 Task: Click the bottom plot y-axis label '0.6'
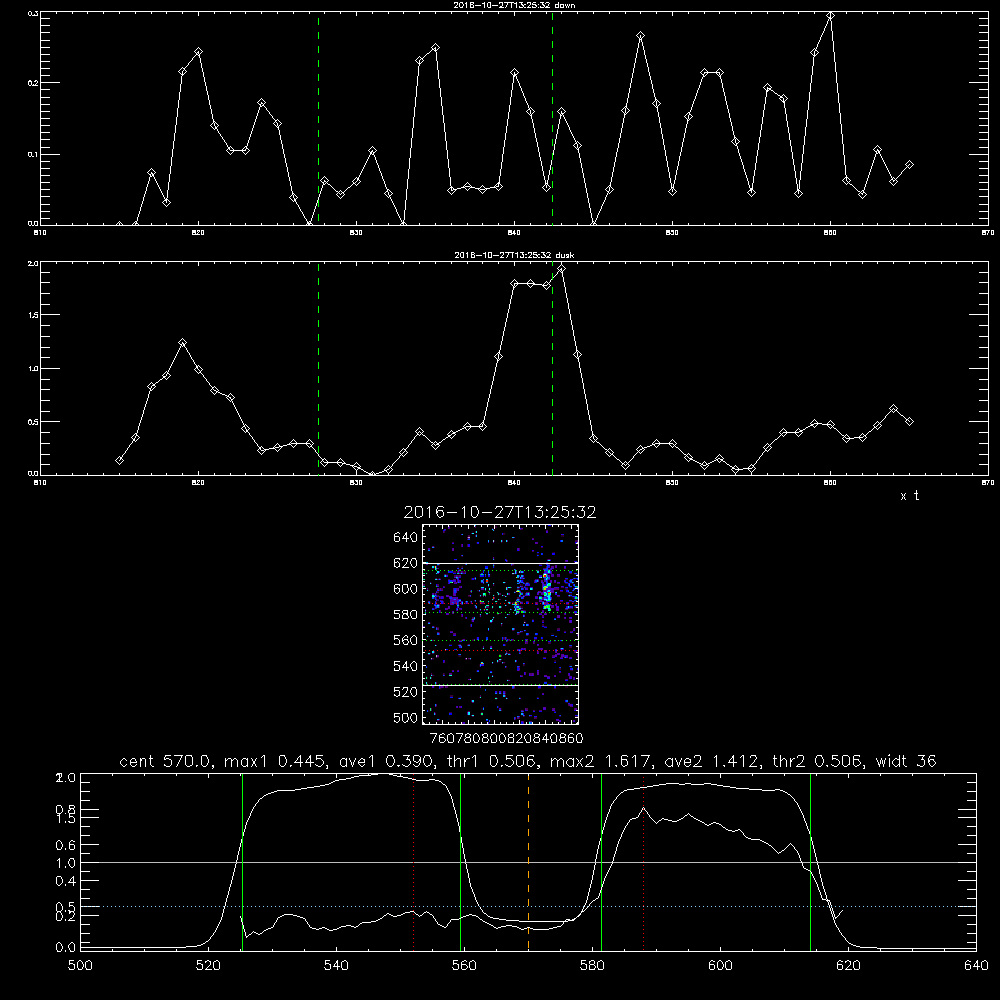point(66,845)
